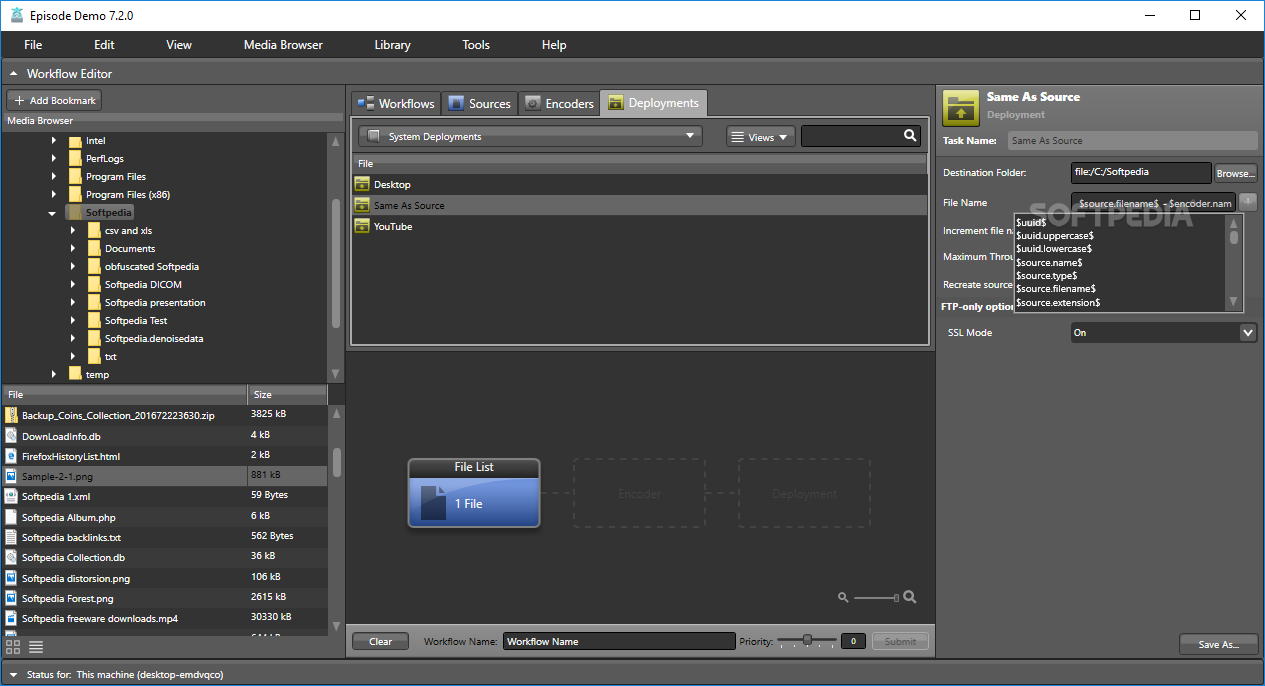
Task: Select $source.type$ from variable list
Action: tap(1046, 275)
